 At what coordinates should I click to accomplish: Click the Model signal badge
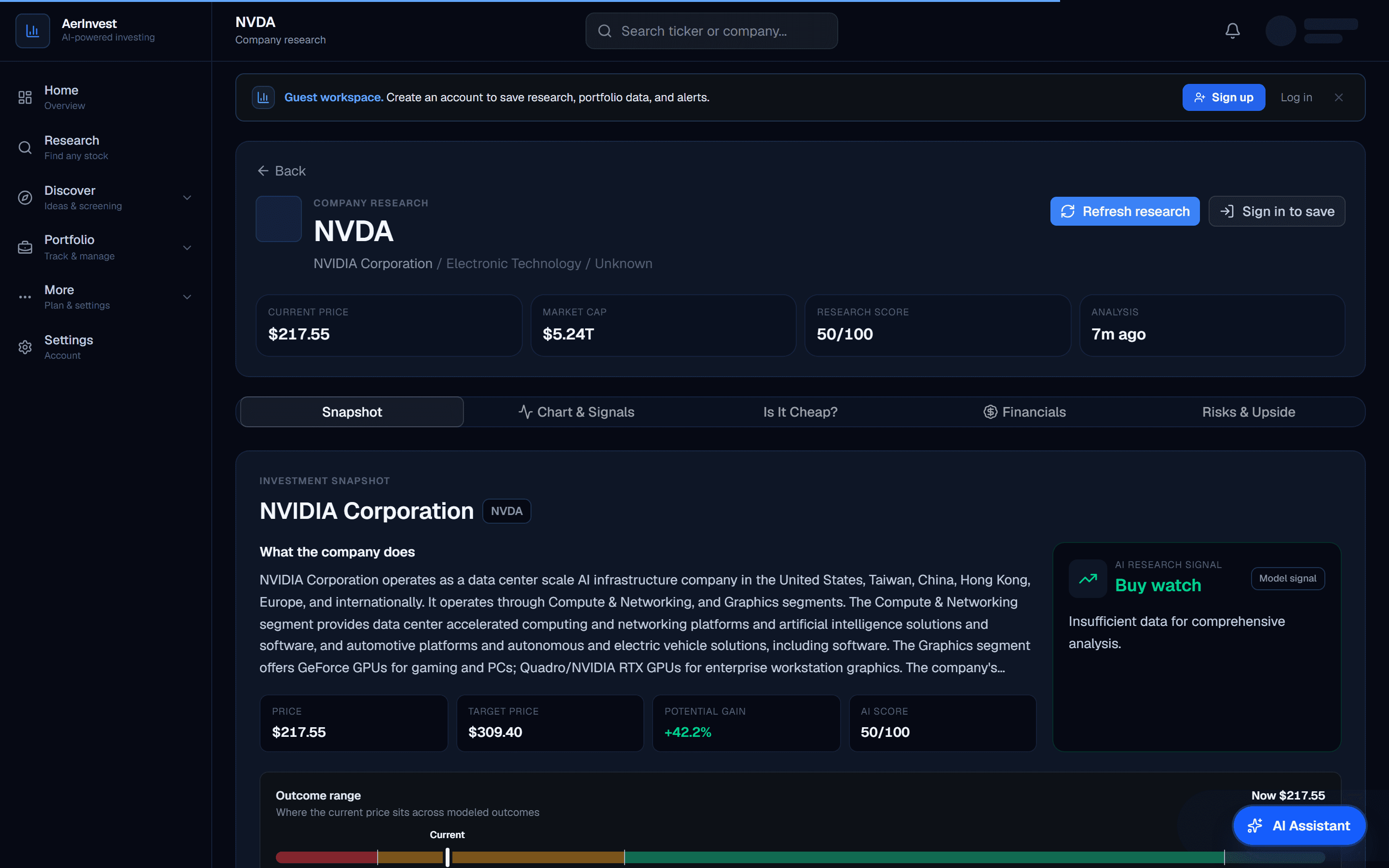[x=1287, y=579]
